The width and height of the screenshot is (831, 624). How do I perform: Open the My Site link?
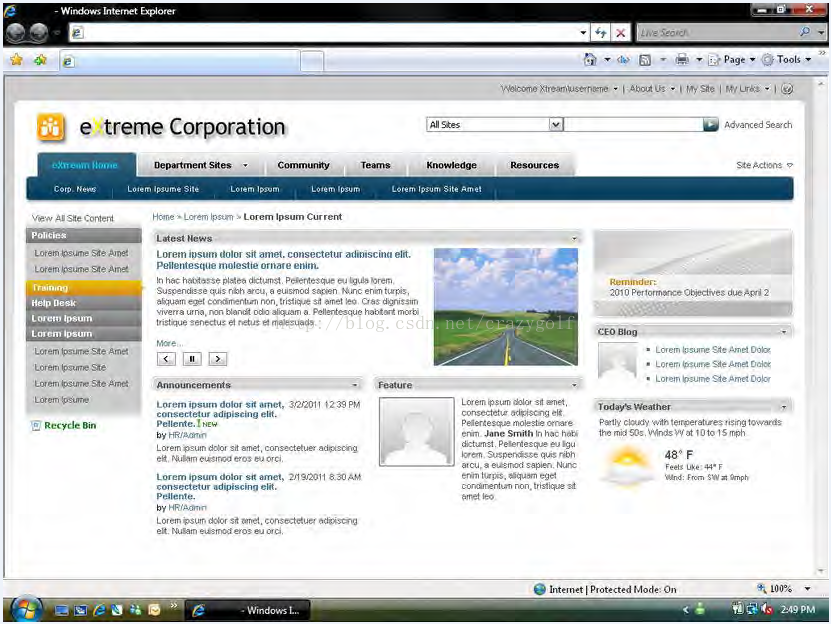(700, 89)
